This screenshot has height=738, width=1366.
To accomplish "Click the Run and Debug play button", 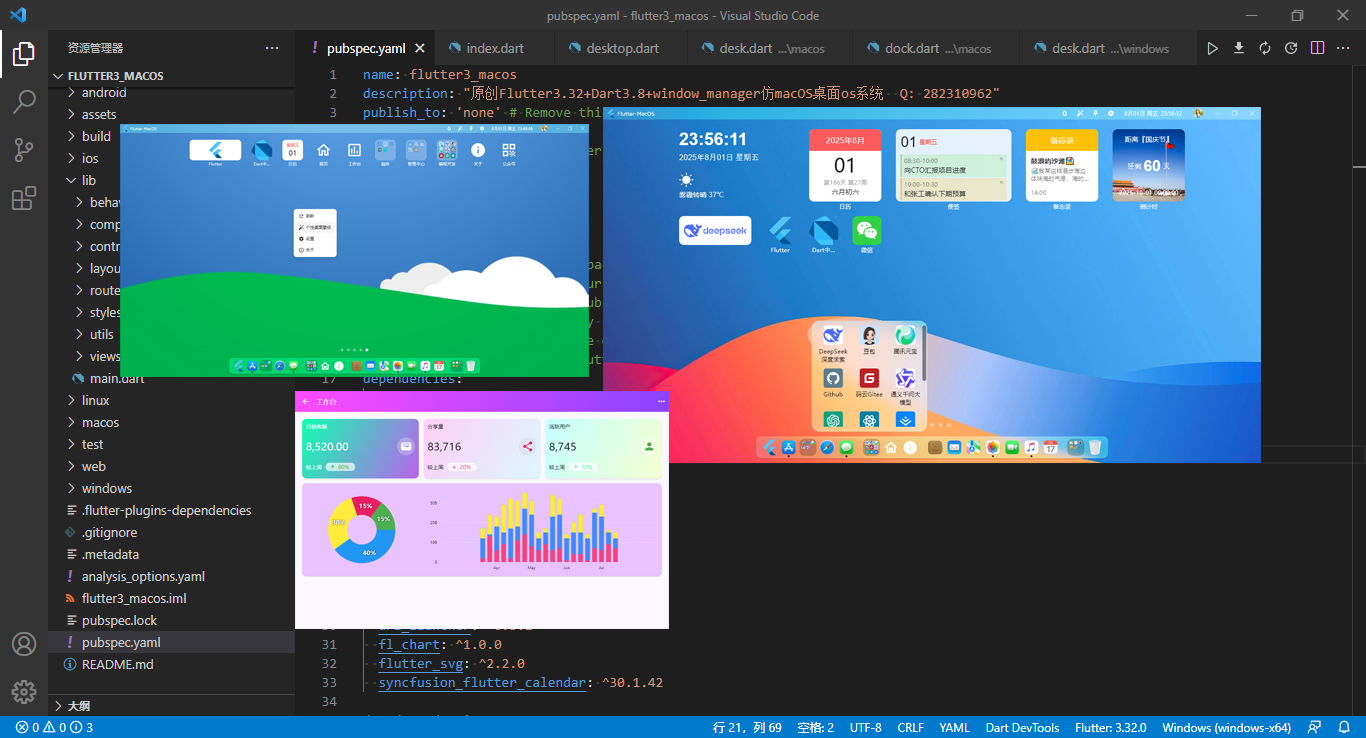I will 1212,47.
